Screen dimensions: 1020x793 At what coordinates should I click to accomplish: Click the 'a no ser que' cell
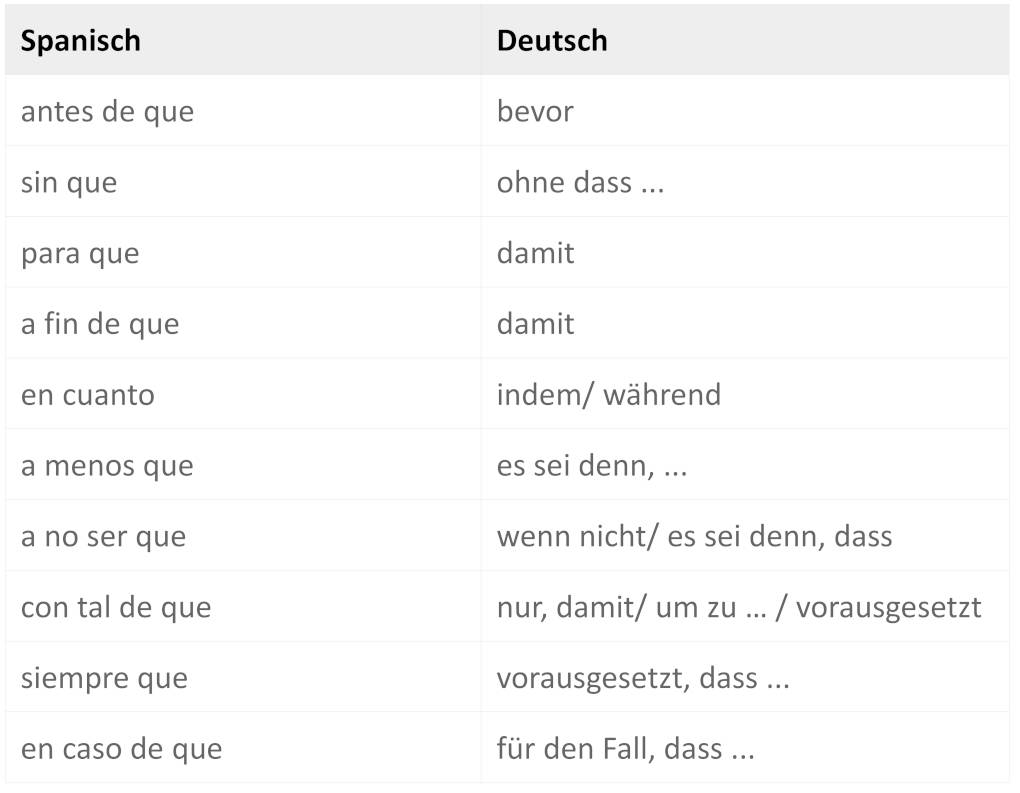[x=103, y=537]
